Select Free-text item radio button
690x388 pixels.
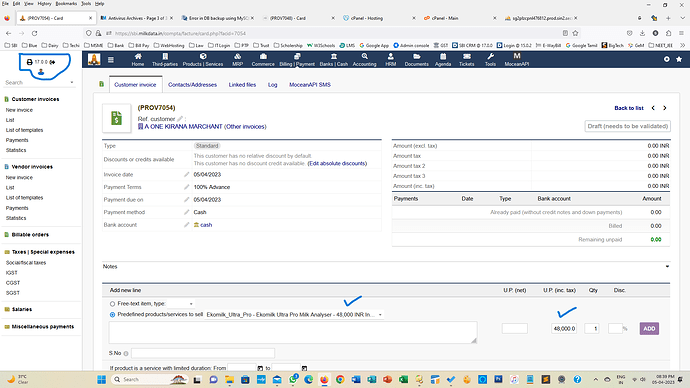[x=112, y=304]
